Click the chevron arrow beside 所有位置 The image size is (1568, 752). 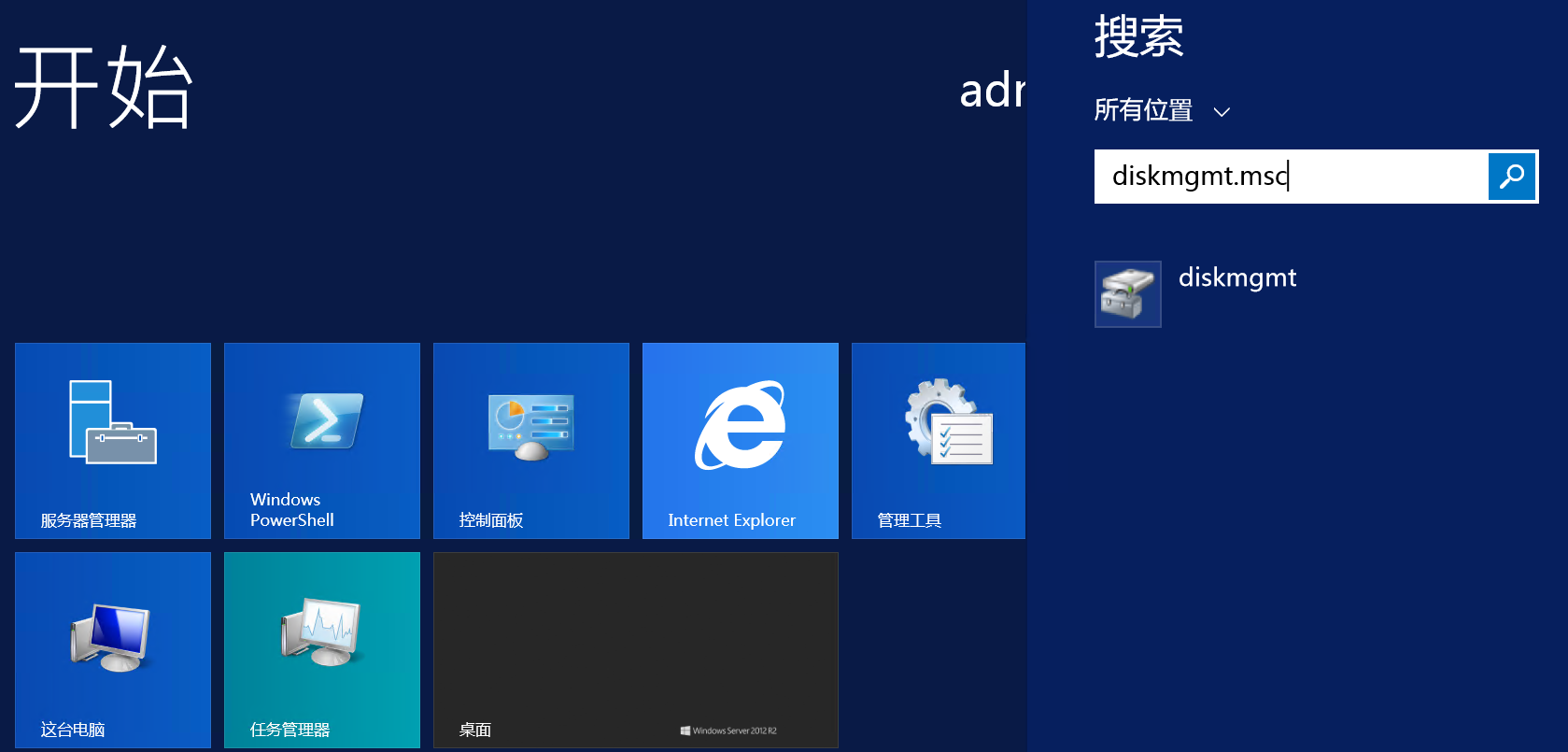point(1222,113)
